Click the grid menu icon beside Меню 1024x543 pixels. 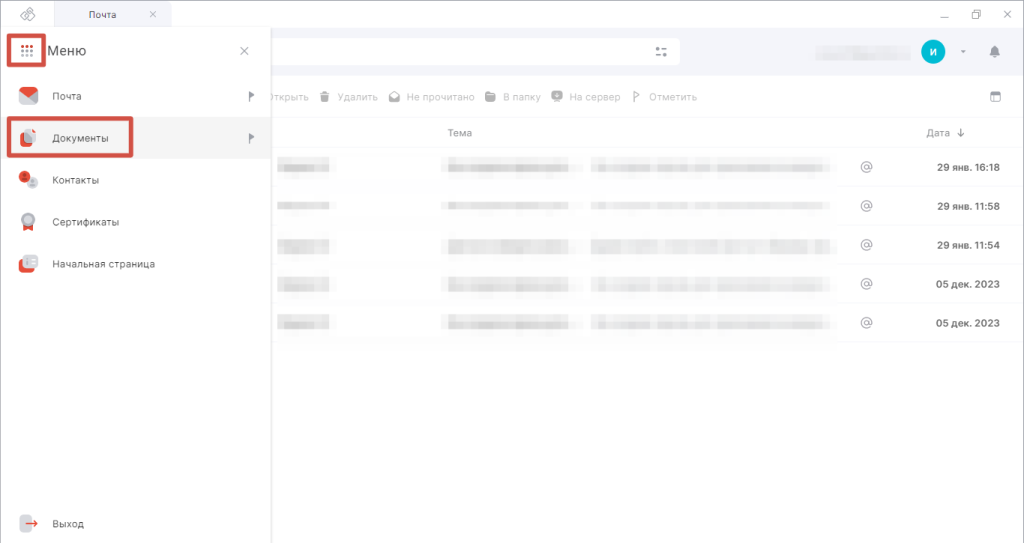click(27, 51)
